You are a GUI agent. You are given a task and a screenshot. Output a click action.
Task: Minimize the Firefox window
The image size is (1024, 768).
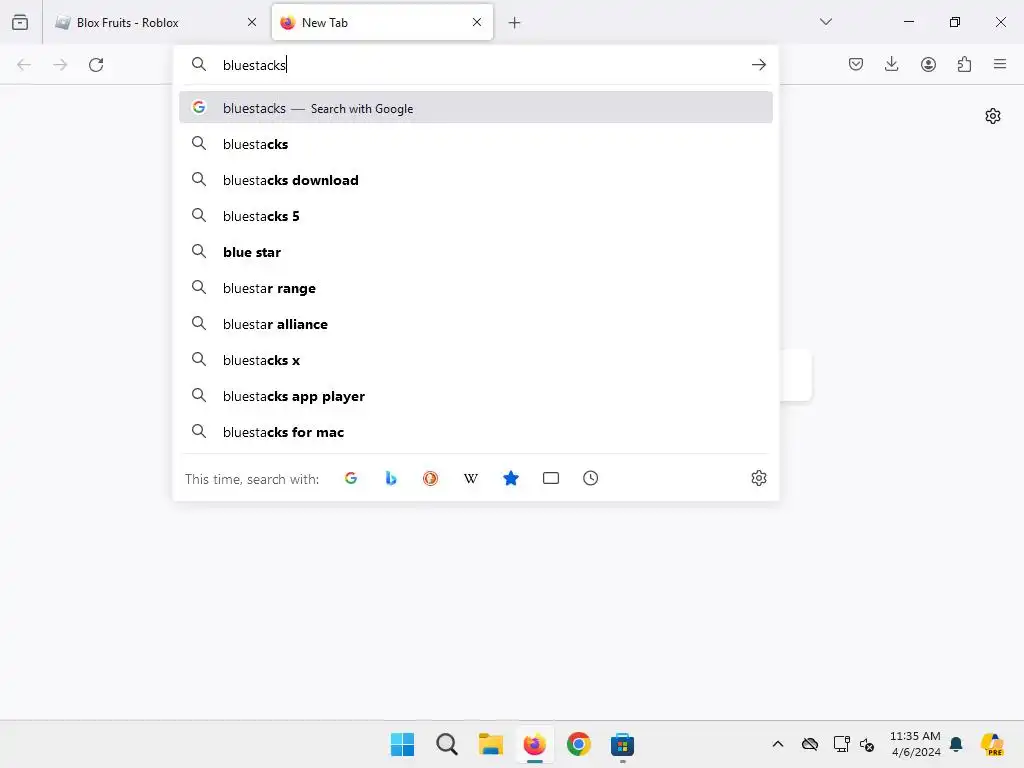point(908,22)
